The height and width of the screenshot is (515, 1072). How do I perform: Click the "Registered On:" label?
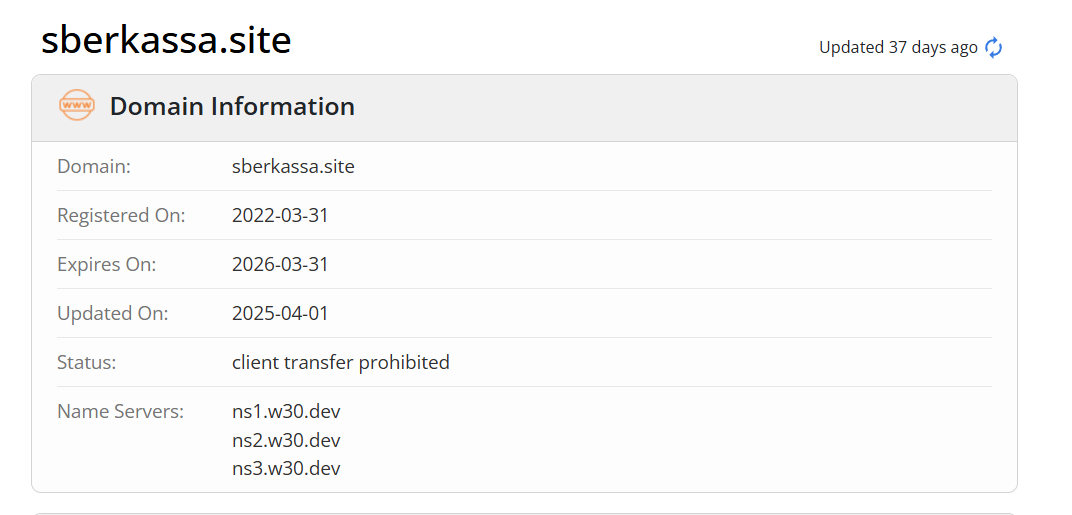[x=121, y=215]
